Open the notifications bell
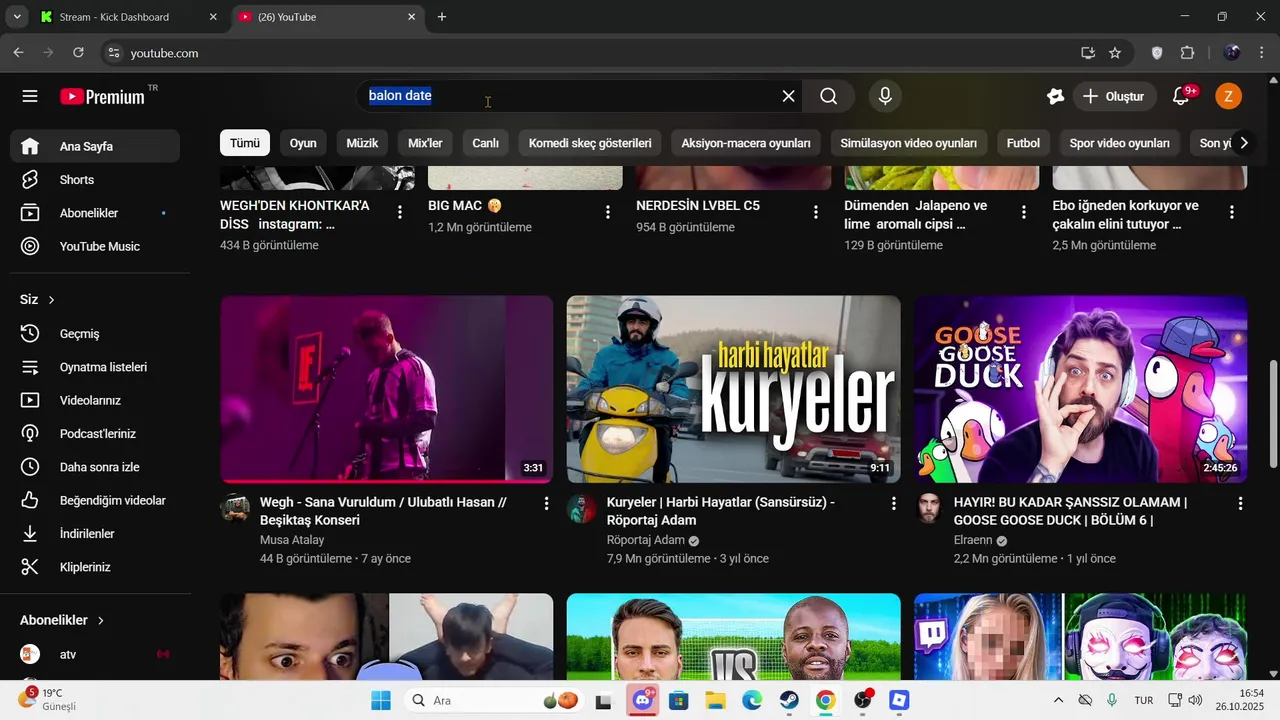Viewport: 1280px width, 720px height. [1182, 96]
